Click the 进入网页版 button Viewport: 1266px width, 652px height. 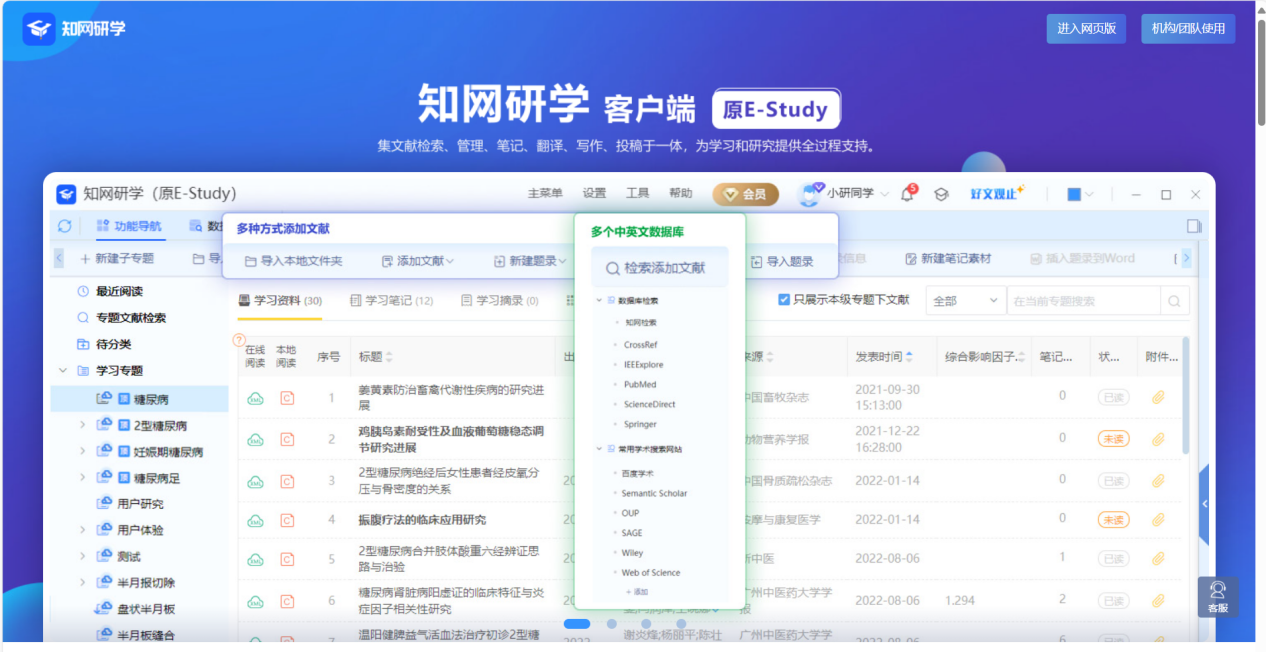[x=1087, y=29]
